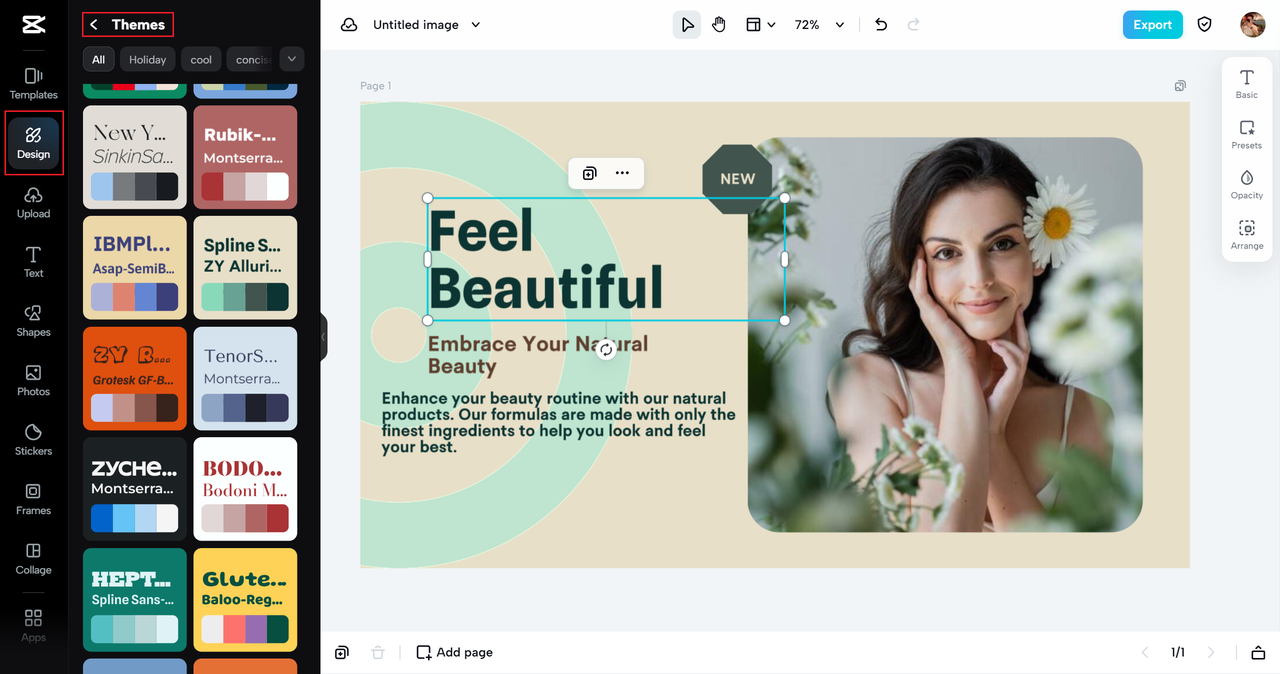Open the Frames panel
Viewport: 1280px width, 674px height.
[33, 499]
